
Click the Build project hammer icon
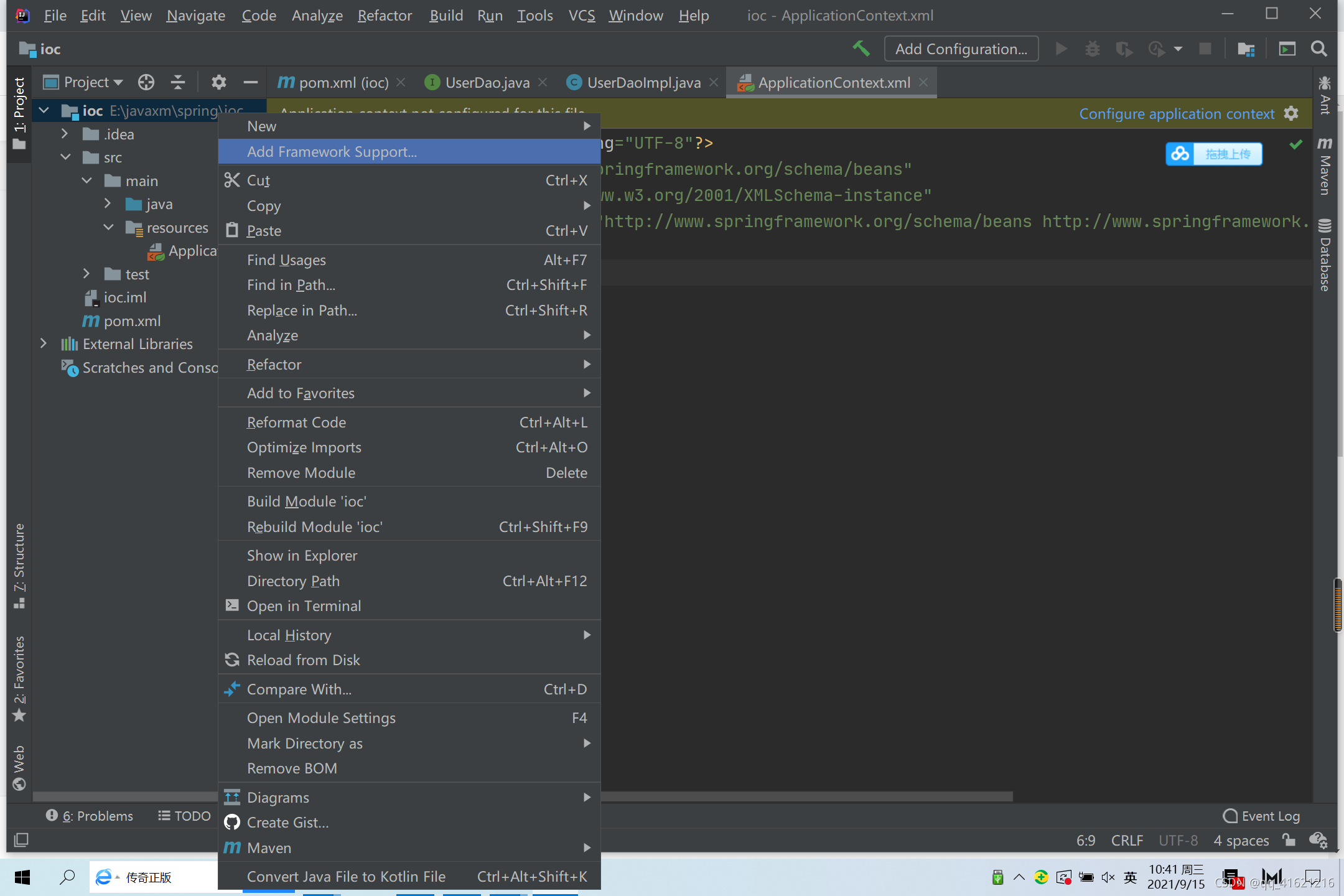tap(861, 49)
